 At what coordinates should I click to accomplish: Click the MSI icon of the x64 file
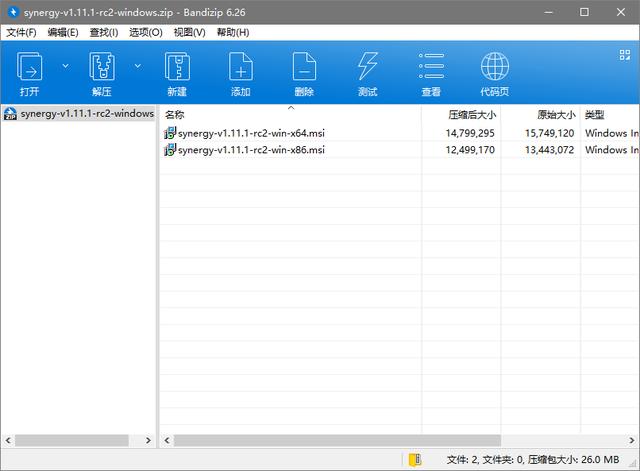click(170, 133)
